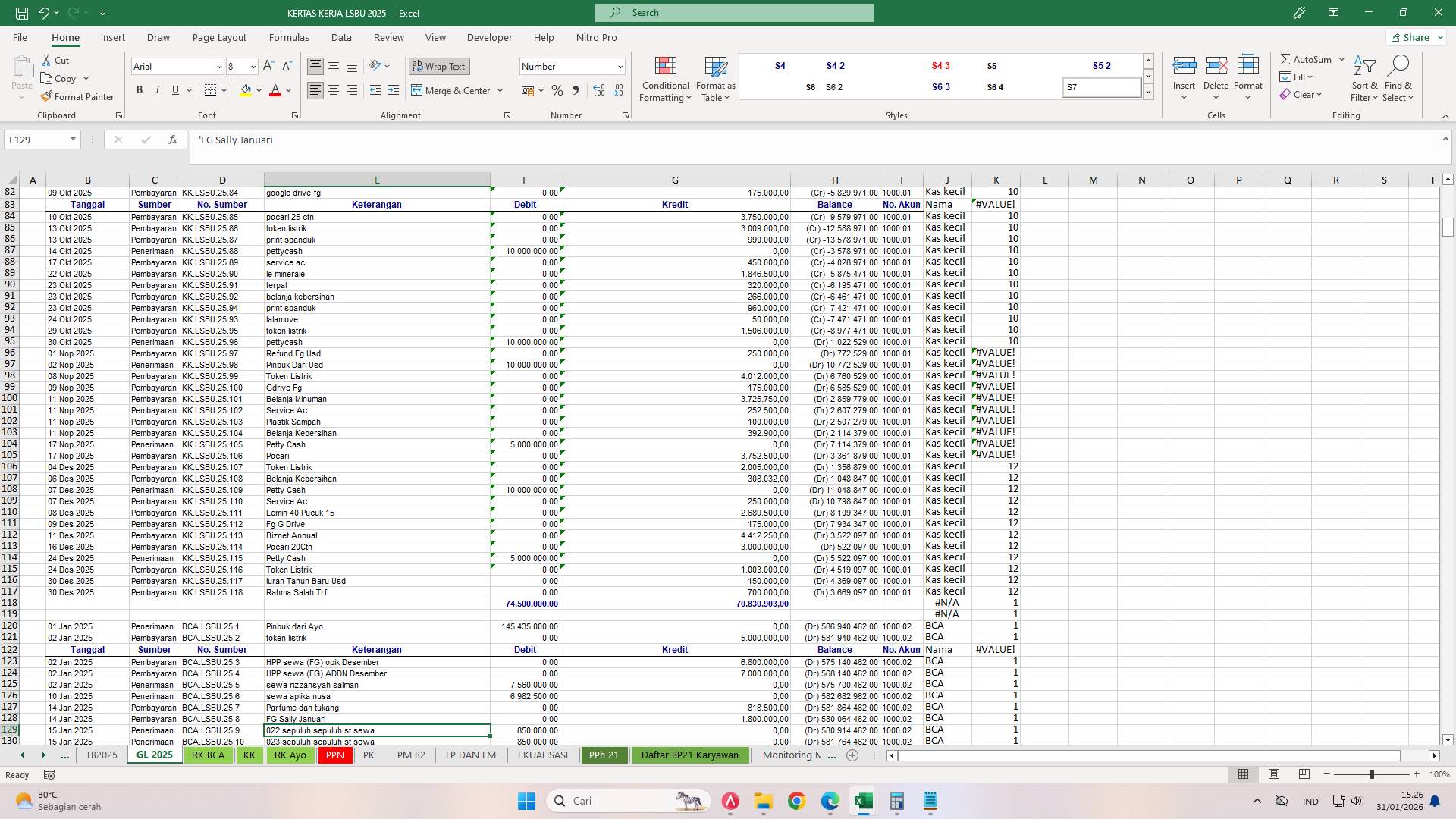The image size is (1456, 819).
Task: Open the Font name dropdown
Action: pos(218,67)
